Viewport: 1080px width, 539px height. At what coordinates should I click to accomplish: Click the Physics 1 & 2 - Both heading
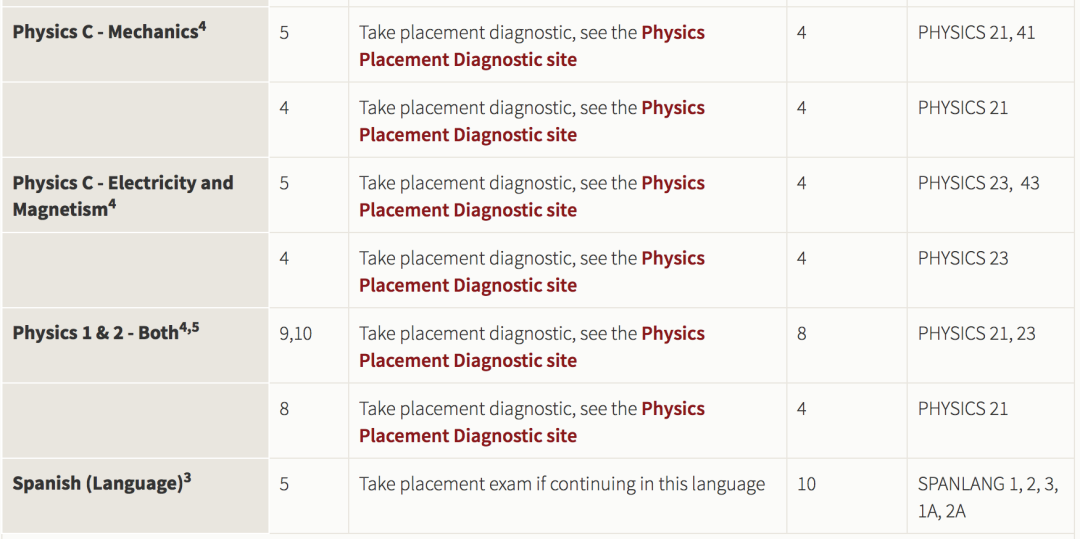click(x=95, y=333)
